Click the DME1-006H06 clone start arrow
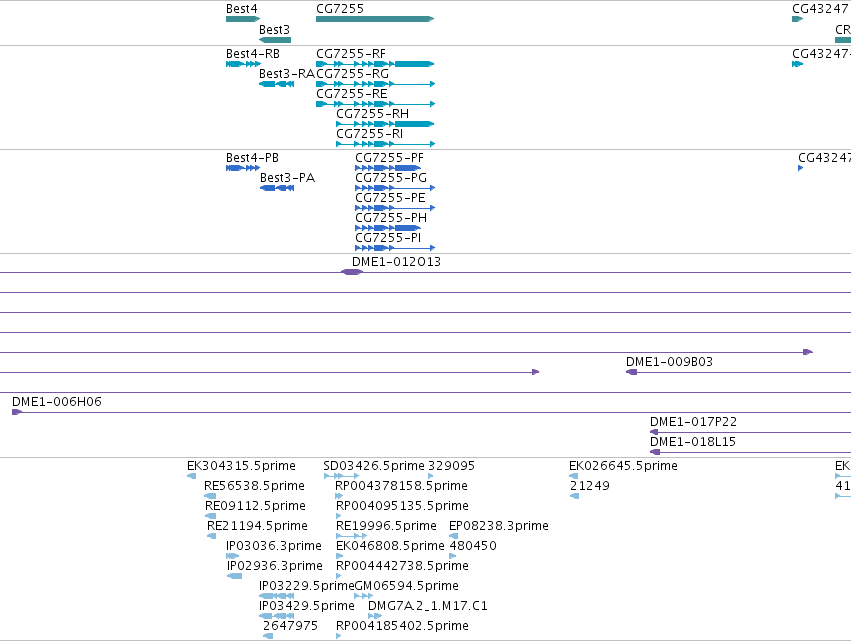 (17, 412)
